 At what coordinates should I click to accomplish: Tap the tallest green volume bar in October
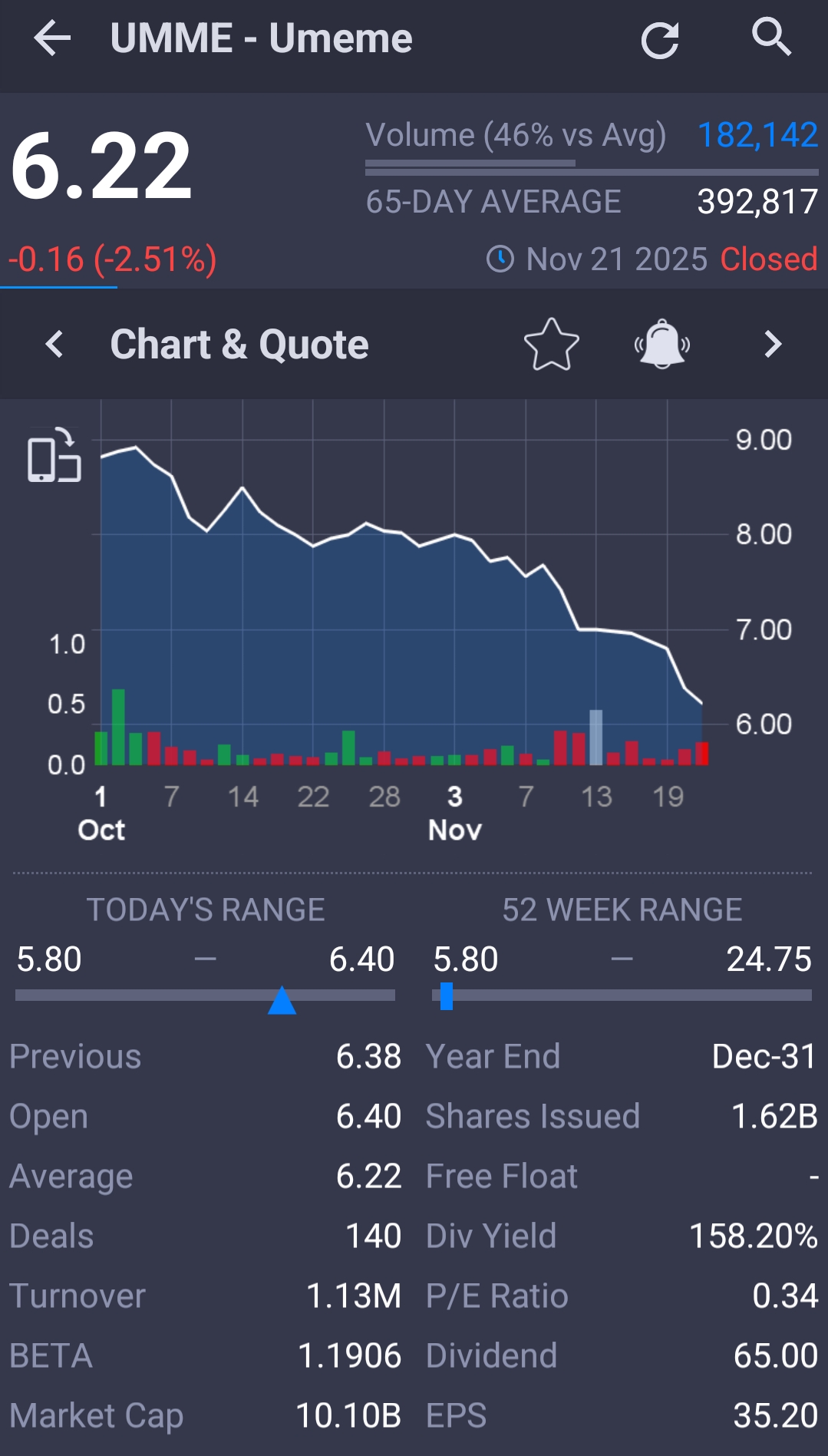[x=118, y=726]
